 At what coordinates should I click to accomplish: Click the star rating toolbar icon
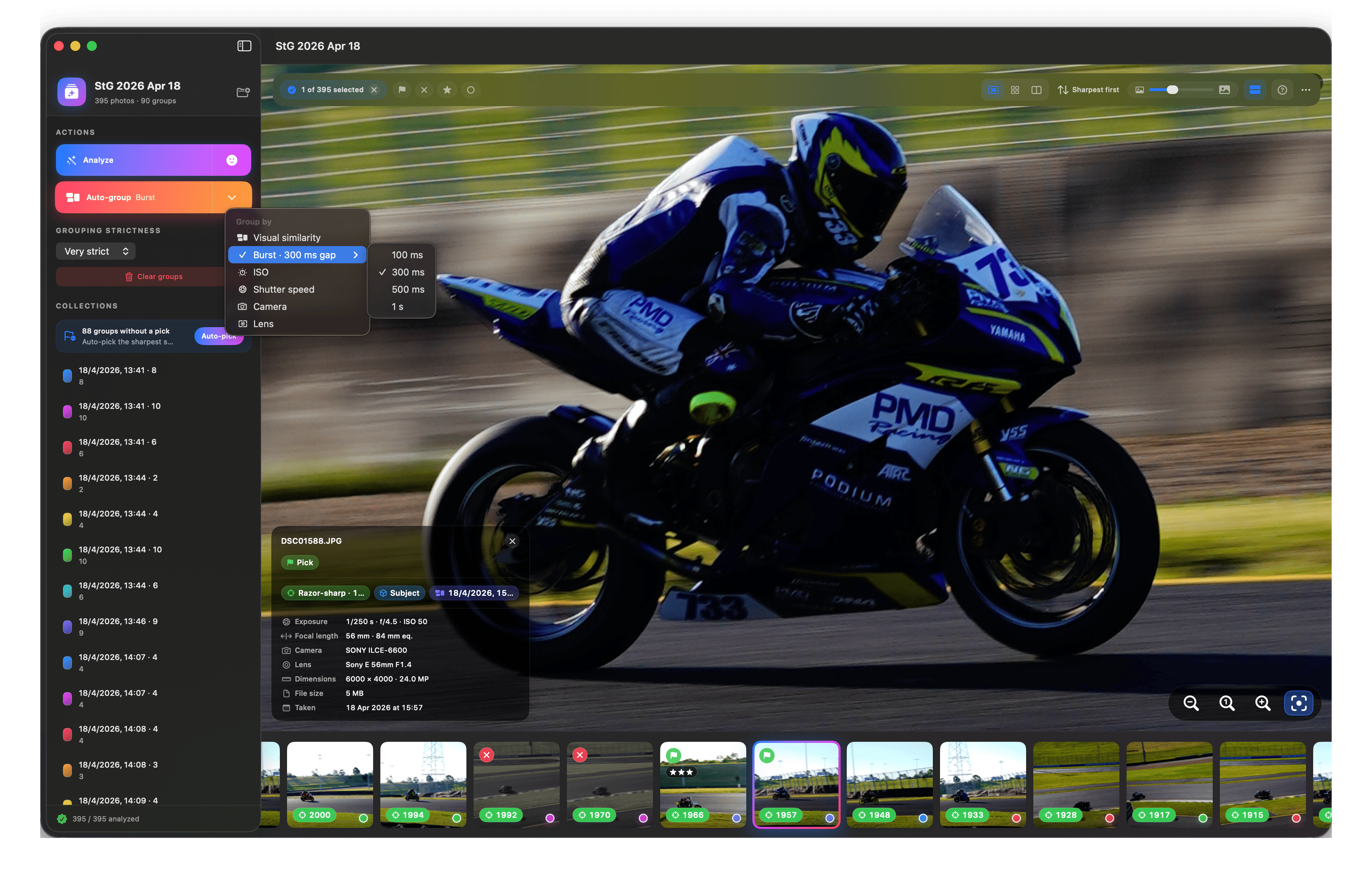click(x=447, y=90)
